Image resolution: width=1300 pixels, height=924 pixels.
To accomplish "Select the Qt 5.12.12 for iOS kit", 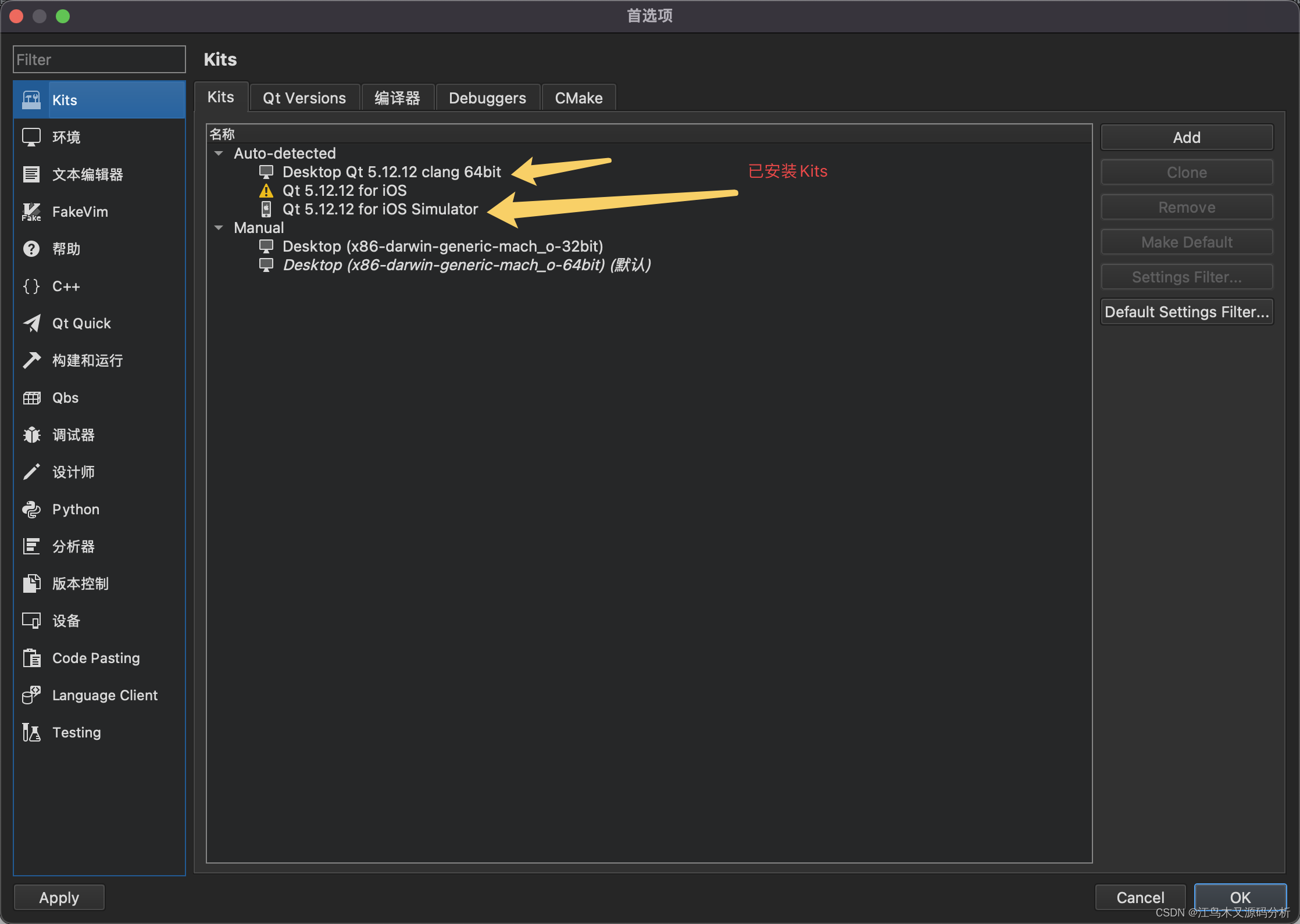I will pos(344,191).
